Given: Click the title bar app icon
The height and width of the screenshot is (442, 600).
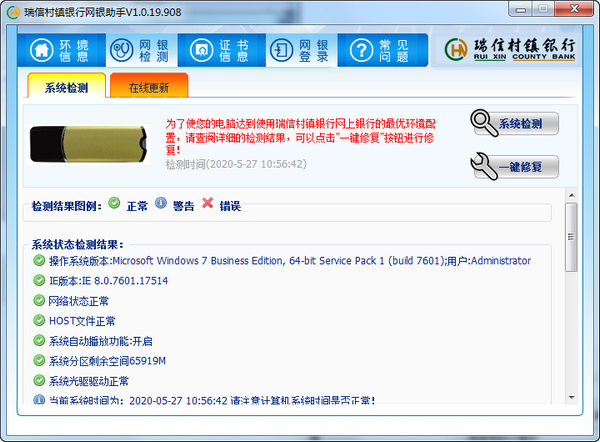Looking at the screenshot, I should coord(13,12).
